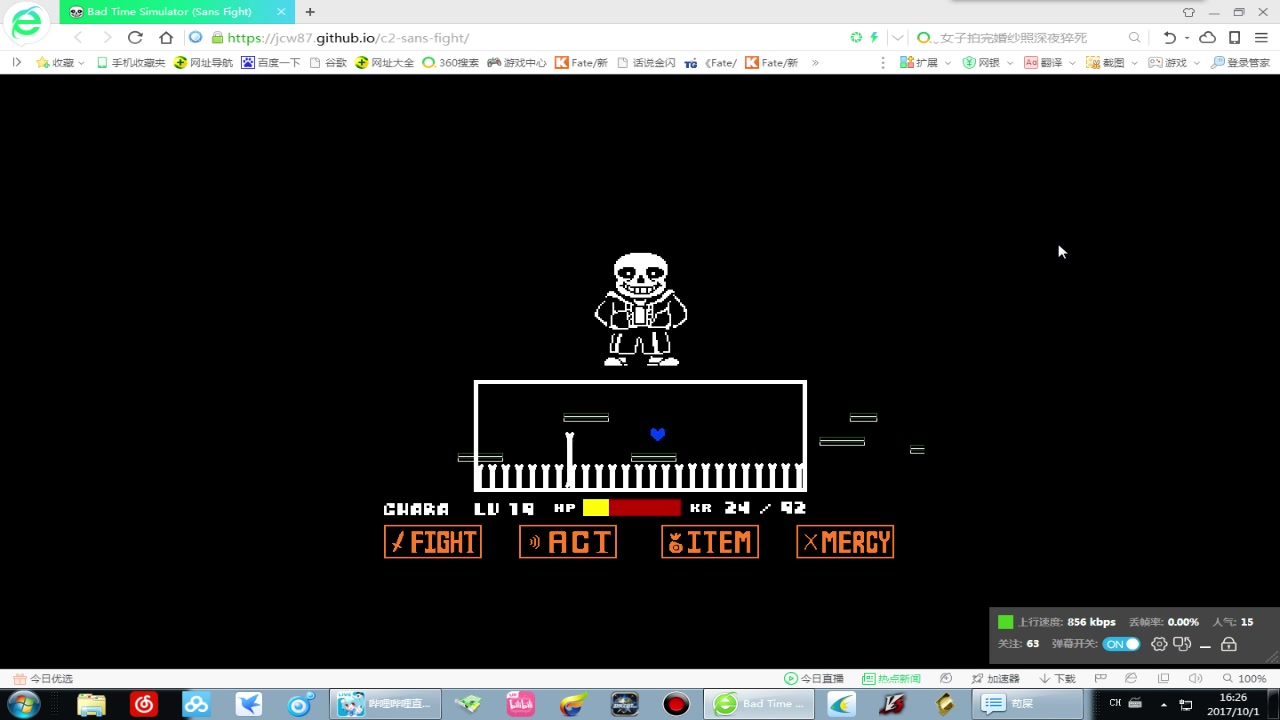Reload the page with the refresh icon
Screen dimensions: 1280x720
coord(135,38)
